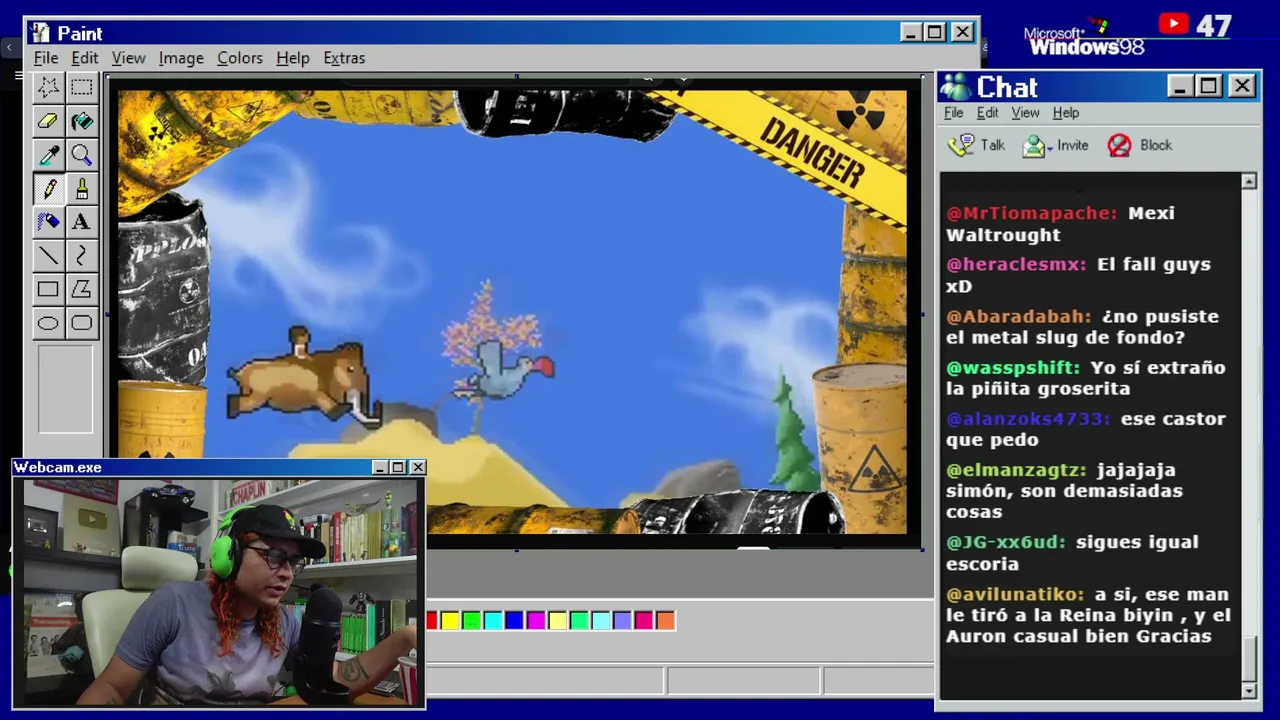This screenshot has width=1280, height=720.
Task: Pick the dark blue color swatch
Action: (514, 621)
